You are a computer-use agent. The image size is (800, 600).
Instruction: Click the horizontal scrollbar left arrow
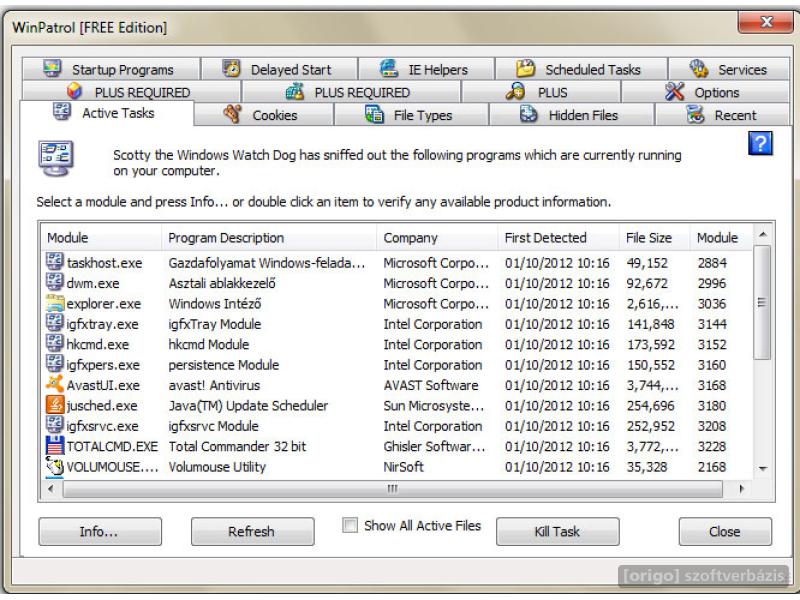pos(51,489)
